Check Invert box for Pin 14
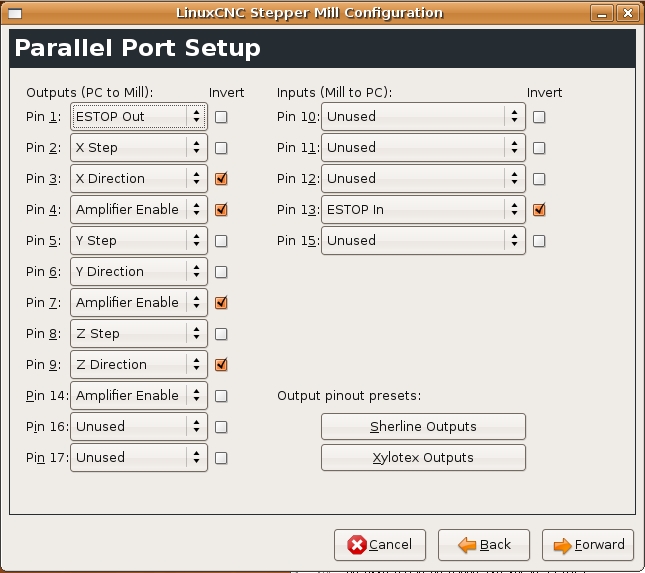 (221, 396)
